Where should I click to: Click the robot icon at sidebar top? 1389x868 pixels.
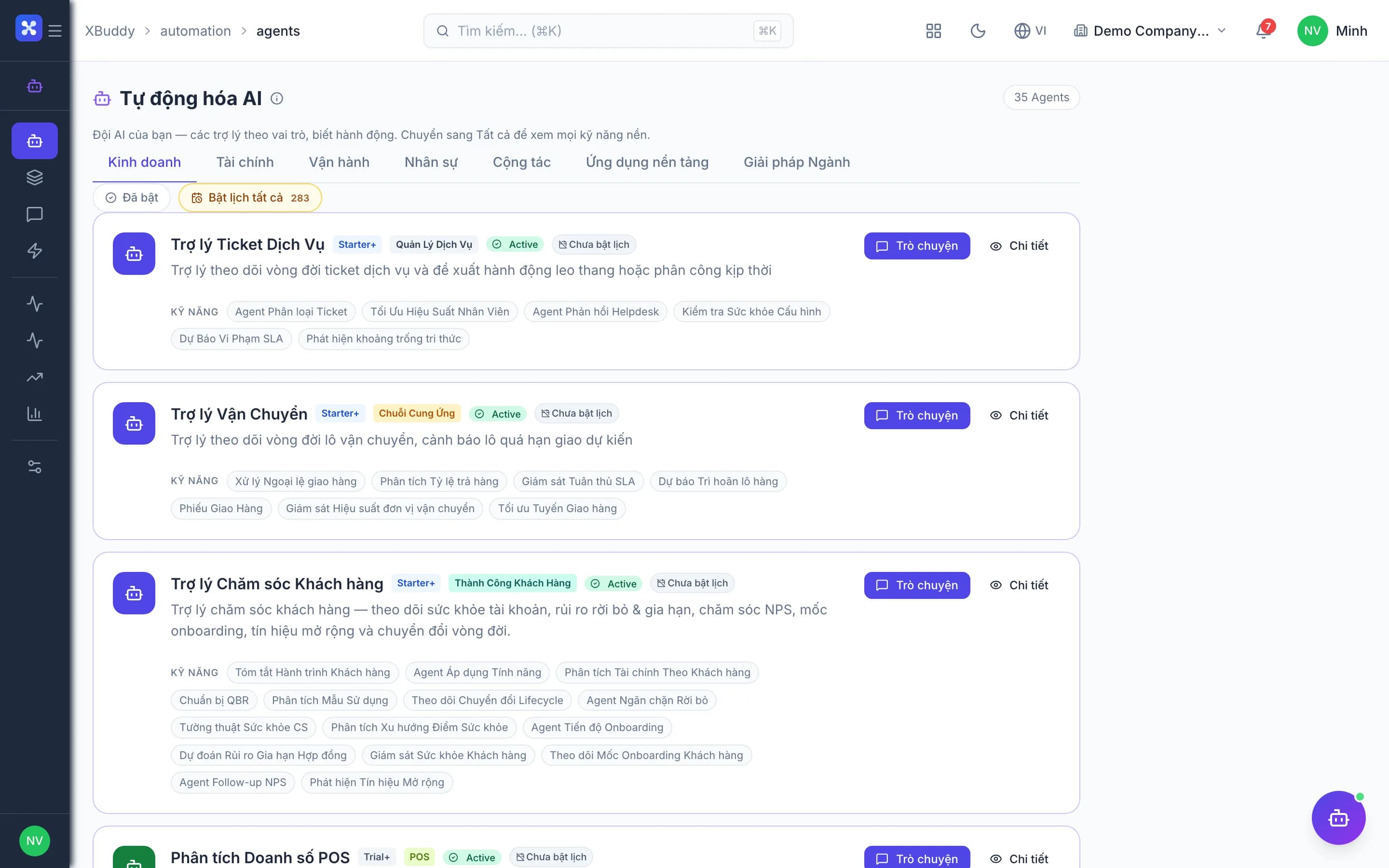coord(34,86)
